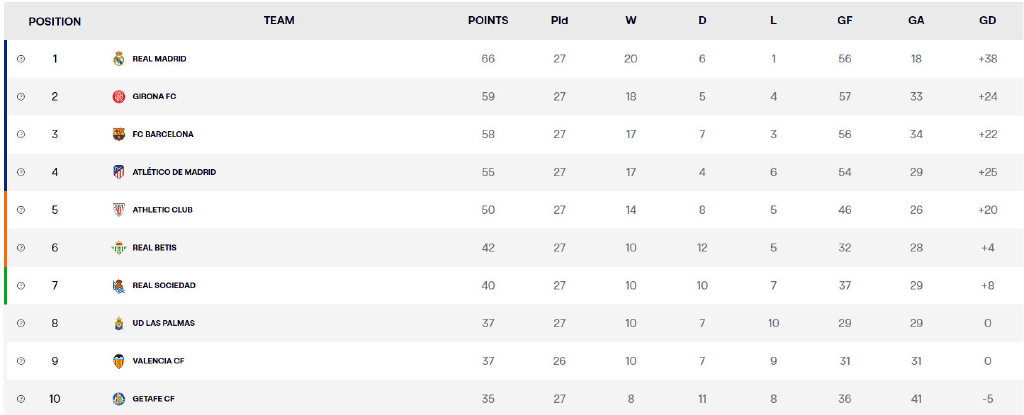
Task: Click the Real Madrid crest icon
Action: pos(119,59)
